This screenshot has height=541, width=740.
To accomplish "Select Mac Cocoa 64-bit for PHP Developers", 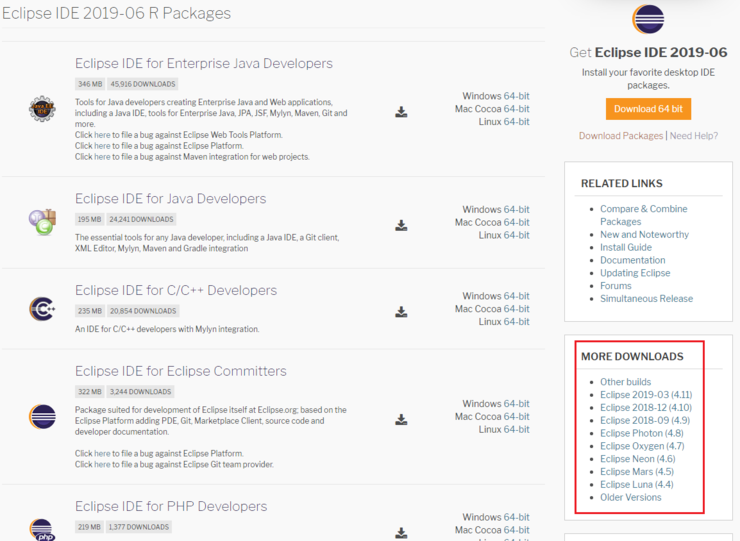I will (x=516, y=530).
